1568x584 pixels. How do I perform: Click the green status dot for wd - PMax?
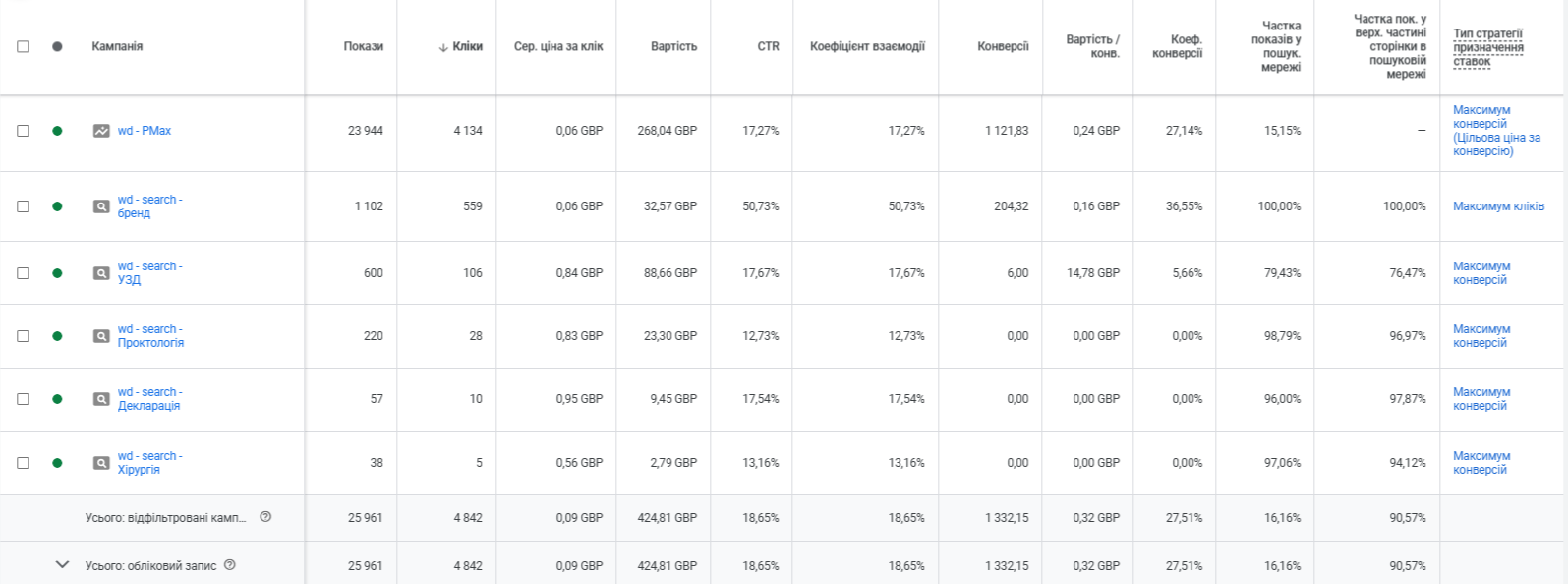[57, 131]
